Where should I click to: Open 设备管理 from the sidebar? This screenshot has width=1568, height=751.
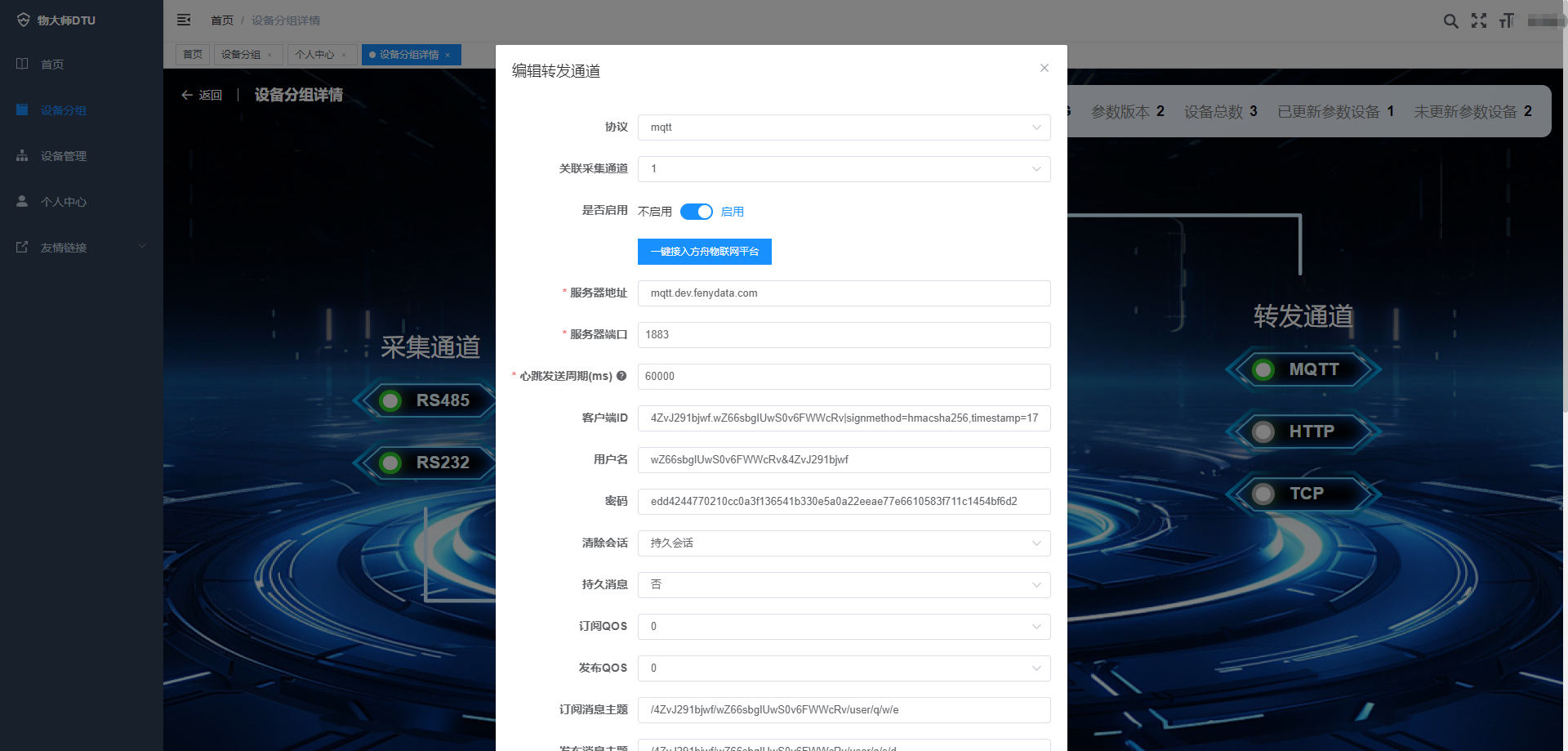point(65,155)
